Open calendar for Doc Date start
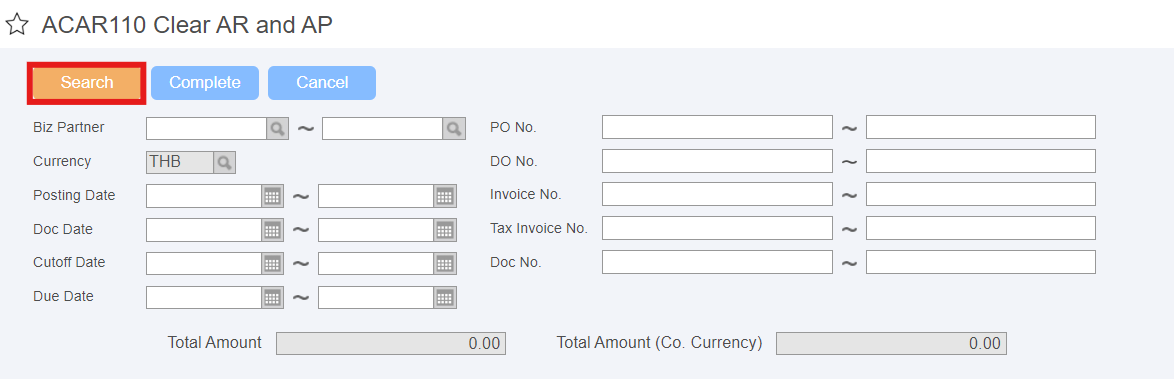 point(273,230)
